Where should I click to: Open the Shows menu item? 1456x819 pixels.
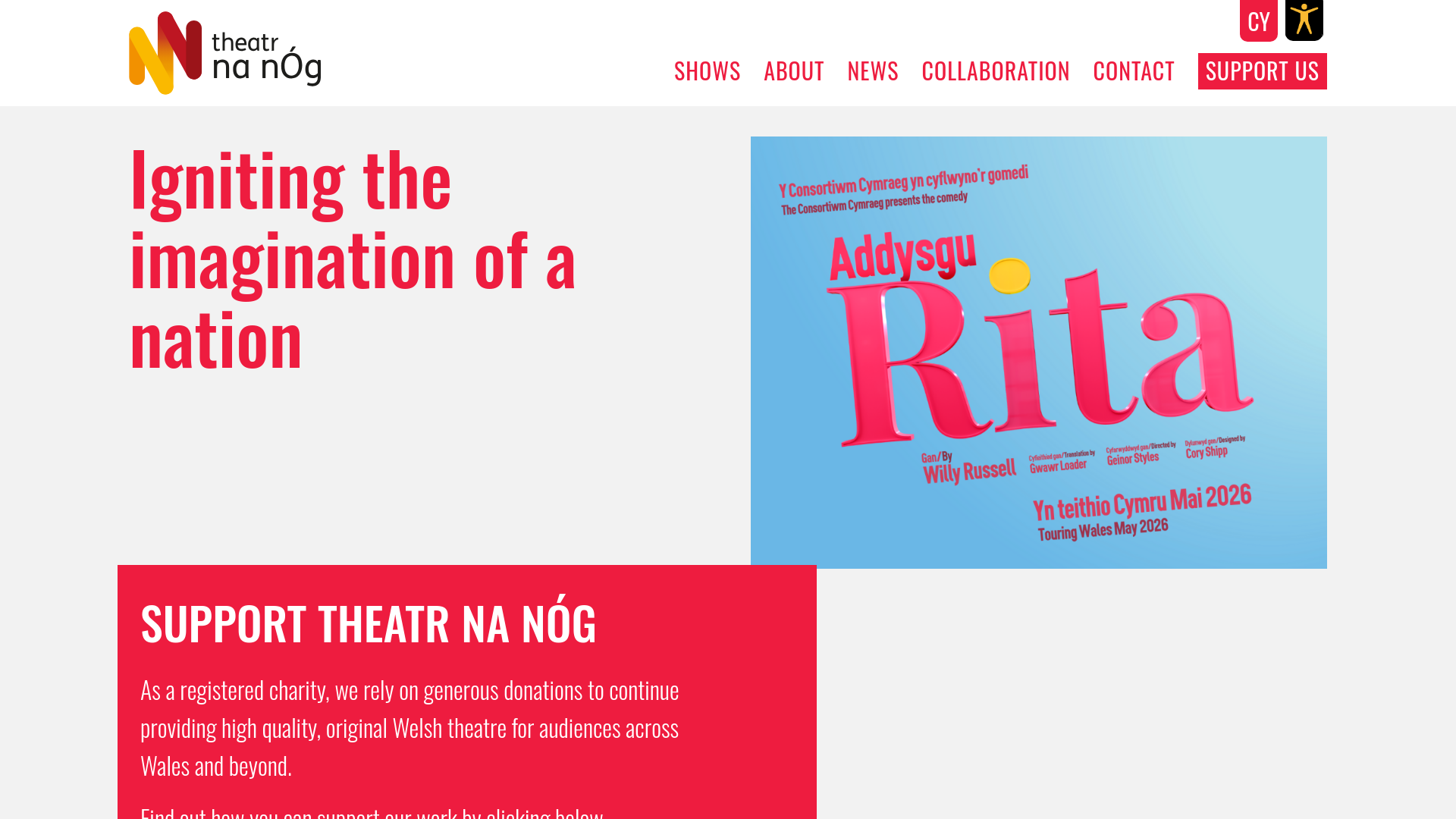707,71
